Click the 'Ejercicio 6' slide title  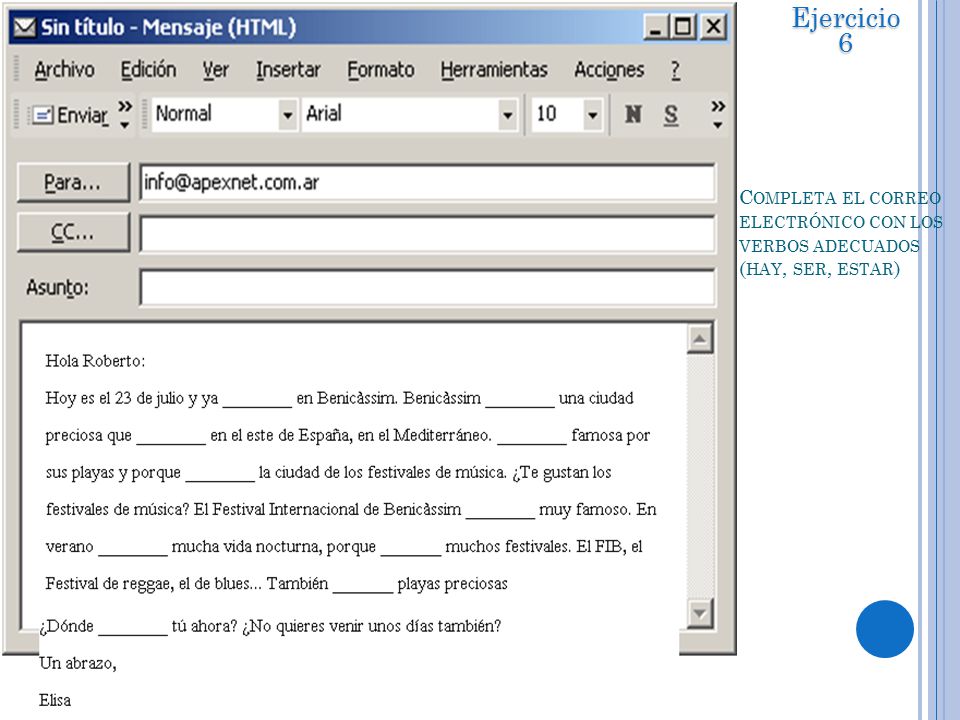846,29
